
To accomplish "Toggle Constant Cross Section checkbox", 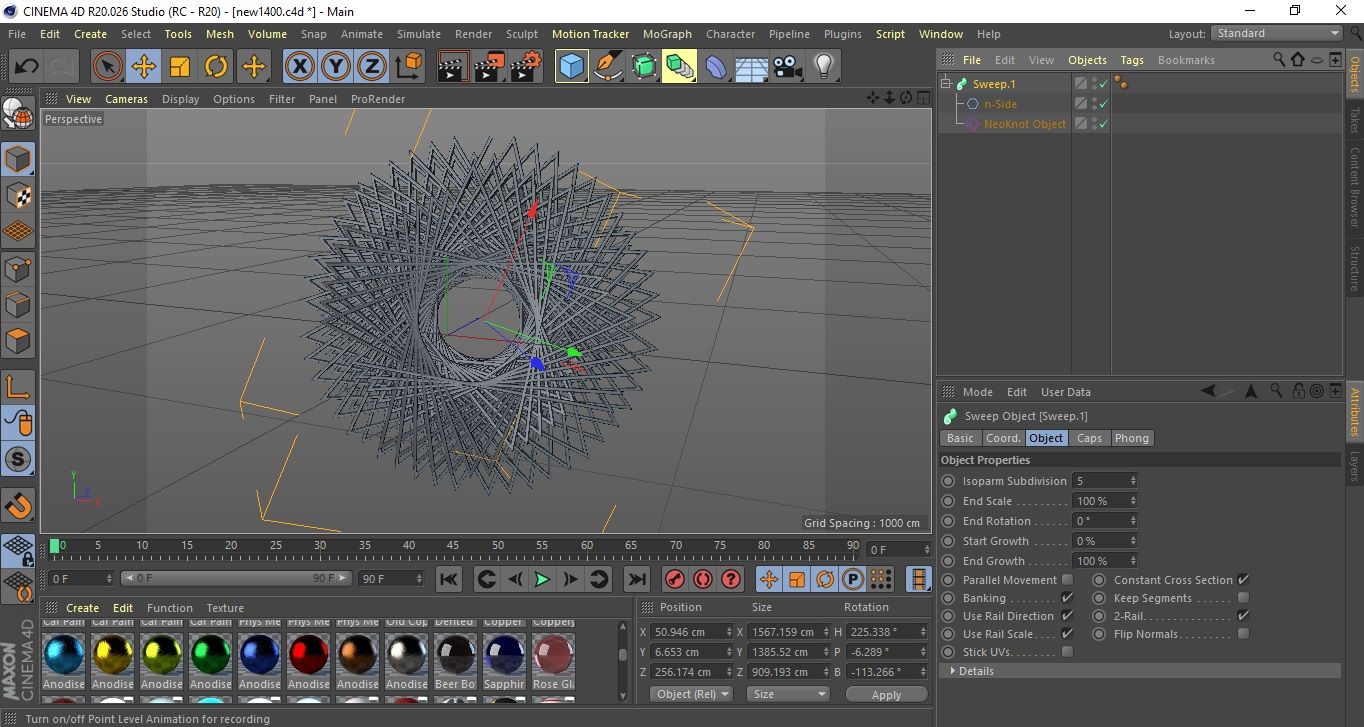I will click(1243, 580).
